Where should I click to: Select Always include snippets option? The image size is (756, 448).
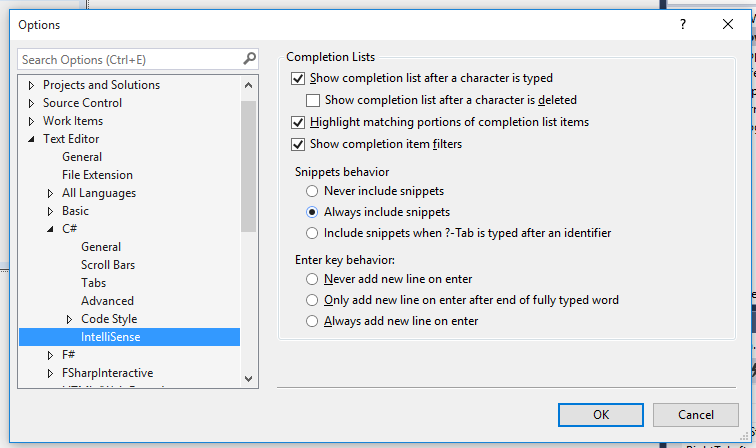tap(312, 212)
